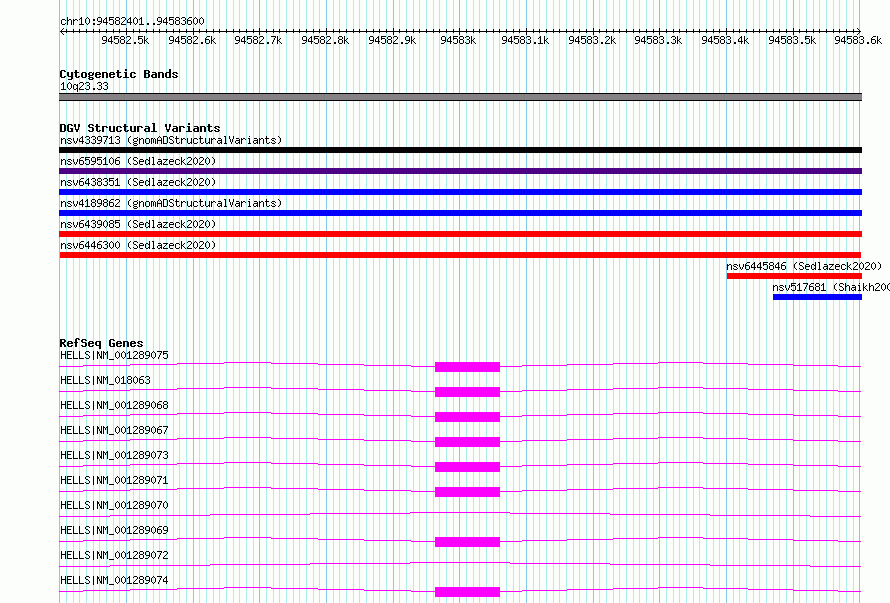890x603 pixels.
Task: Open transcript HELLS|NM_001289069 label
Action: click(x=114, y=530)
